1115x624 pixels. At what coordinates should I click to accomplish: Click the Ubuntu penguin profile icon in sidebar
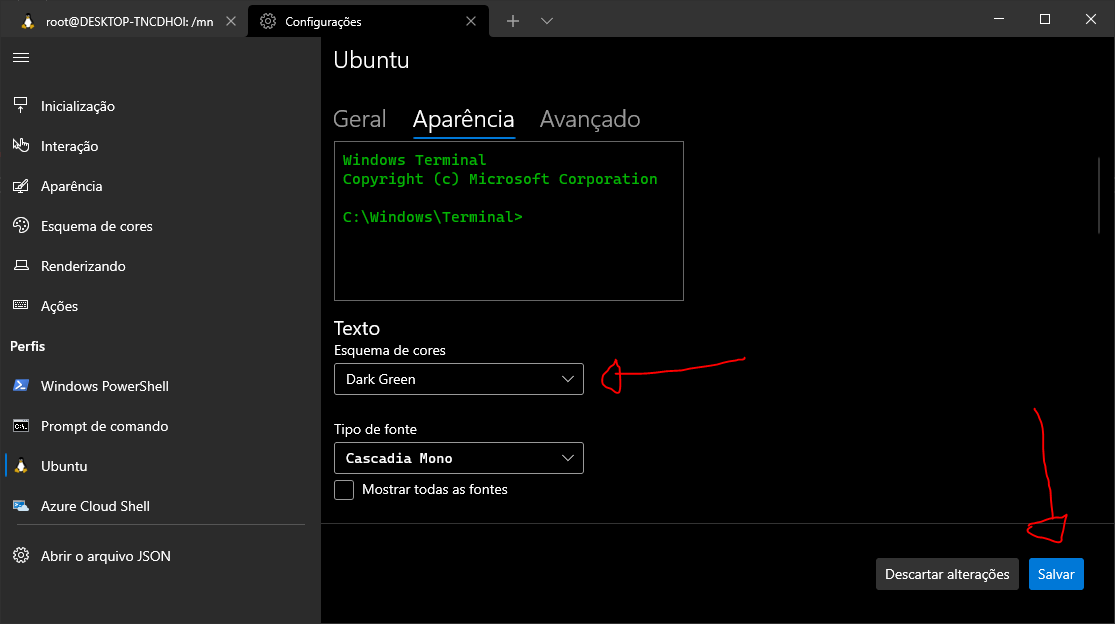click(21, 466)
